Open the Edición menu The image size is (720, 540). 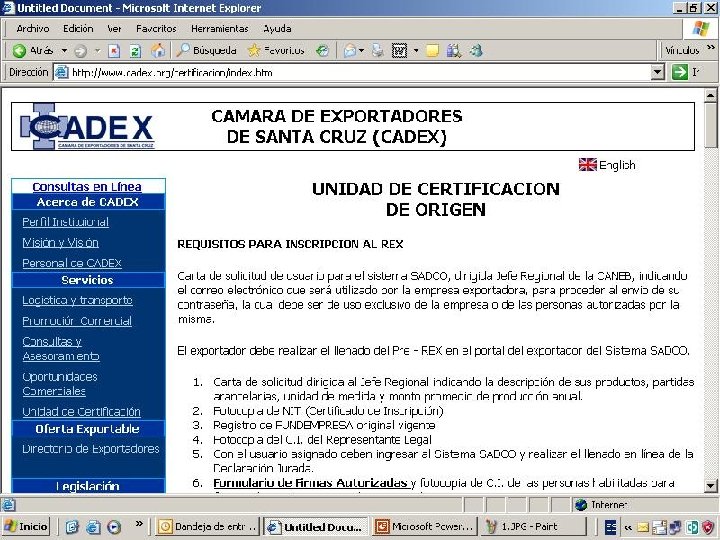[x=78, y=28]
